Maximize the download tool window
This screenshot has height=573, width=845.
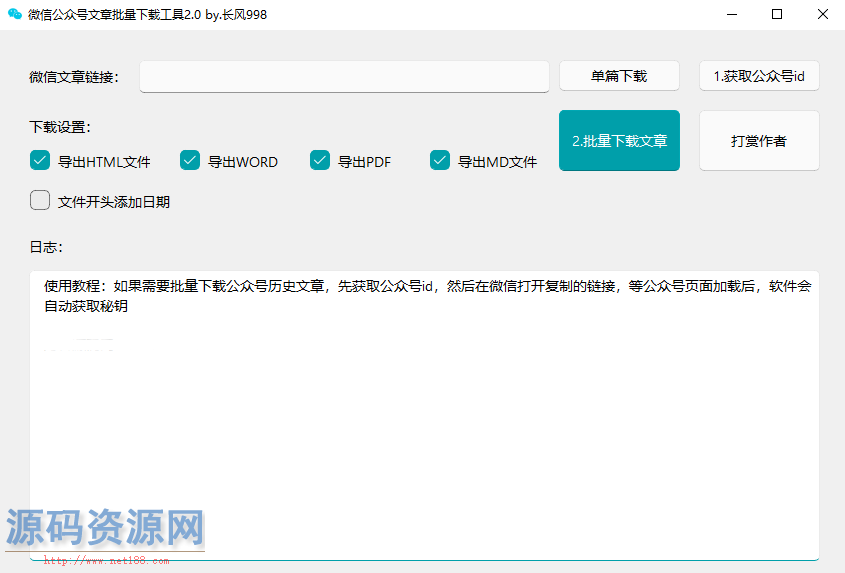point(777,15)
